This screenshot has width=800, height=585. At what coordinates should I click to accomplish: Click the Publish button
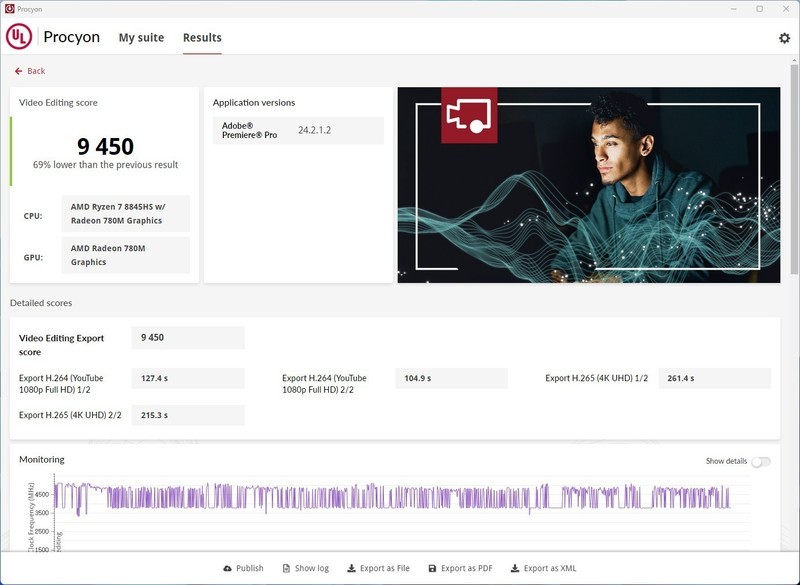click(249, 568)
